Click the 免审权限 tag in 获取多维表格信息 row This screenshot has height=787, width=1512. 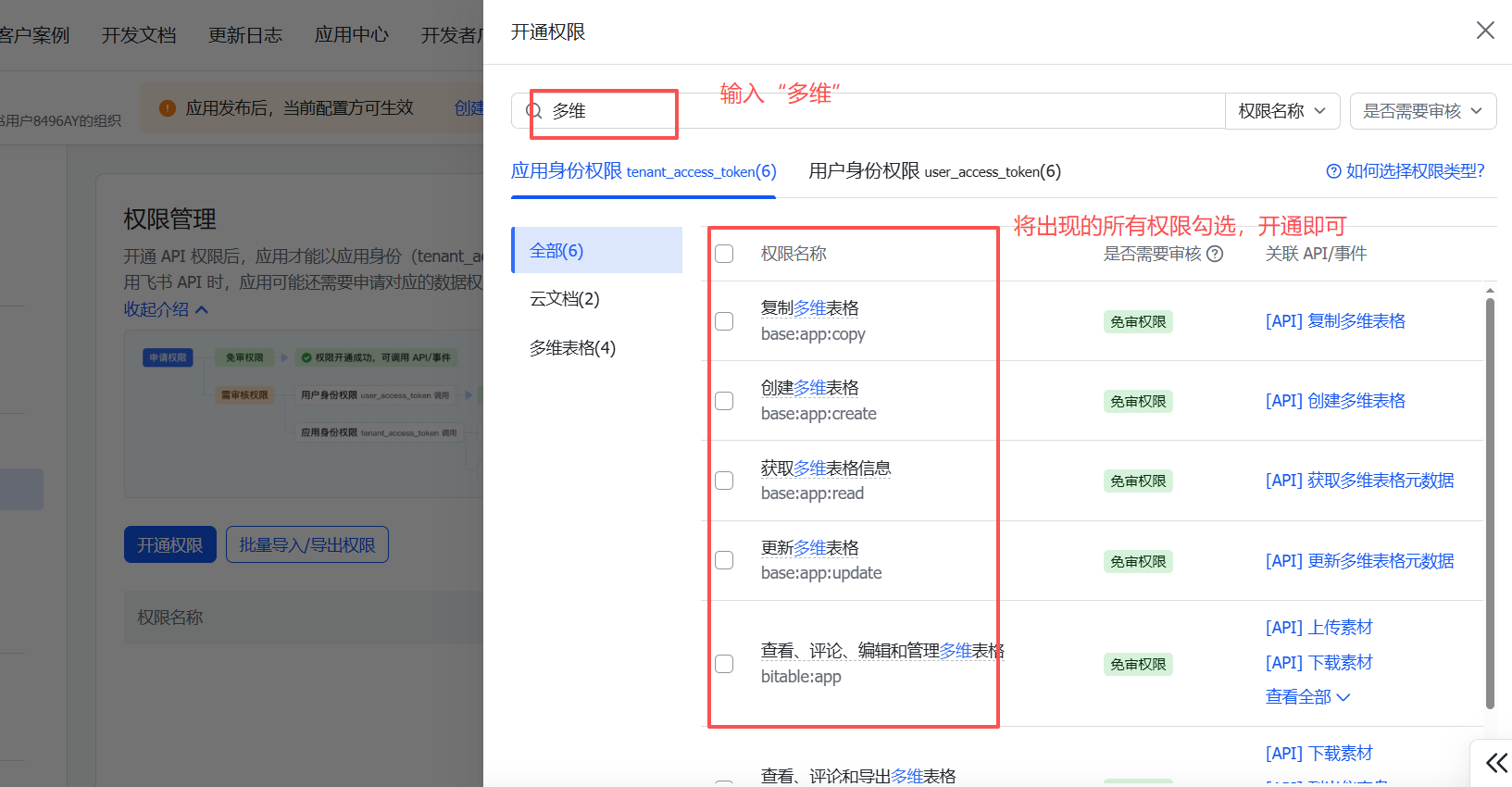coord(1138,481)
